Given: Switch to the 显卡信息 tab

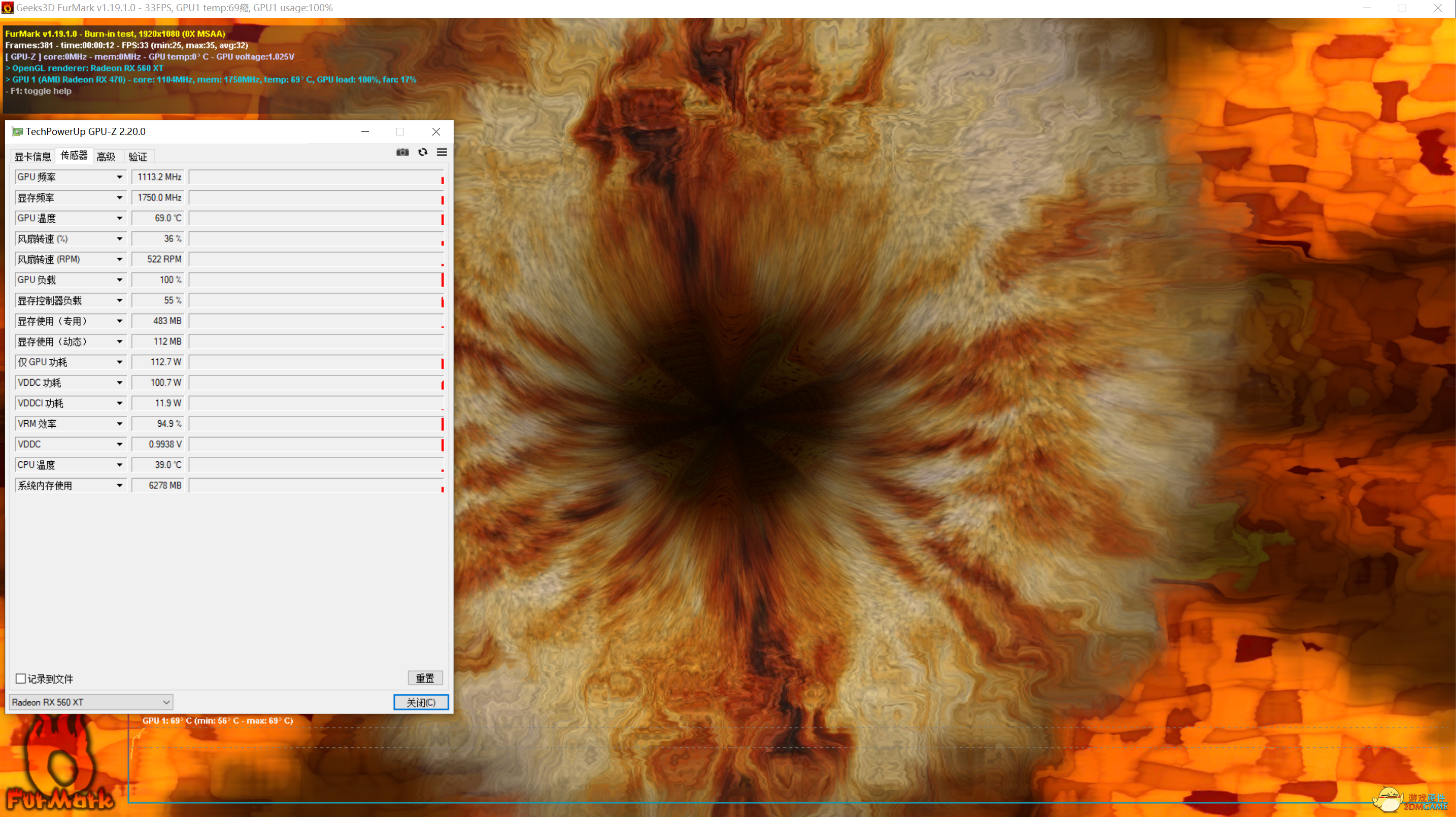Looking at the screenshot, I should pos(32,156).
